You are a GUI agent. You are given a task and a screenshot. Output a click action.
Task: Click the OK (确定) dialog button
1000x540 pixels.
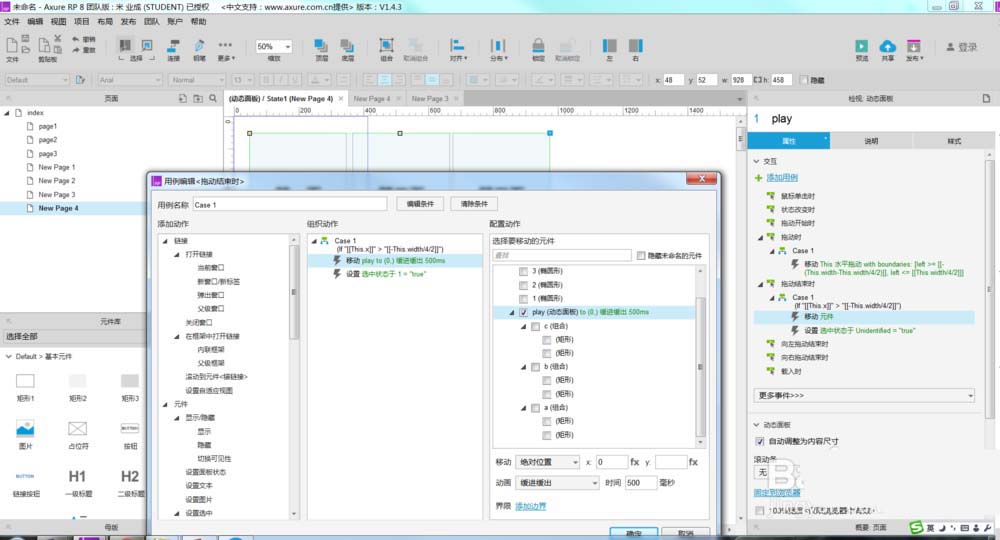633,533
